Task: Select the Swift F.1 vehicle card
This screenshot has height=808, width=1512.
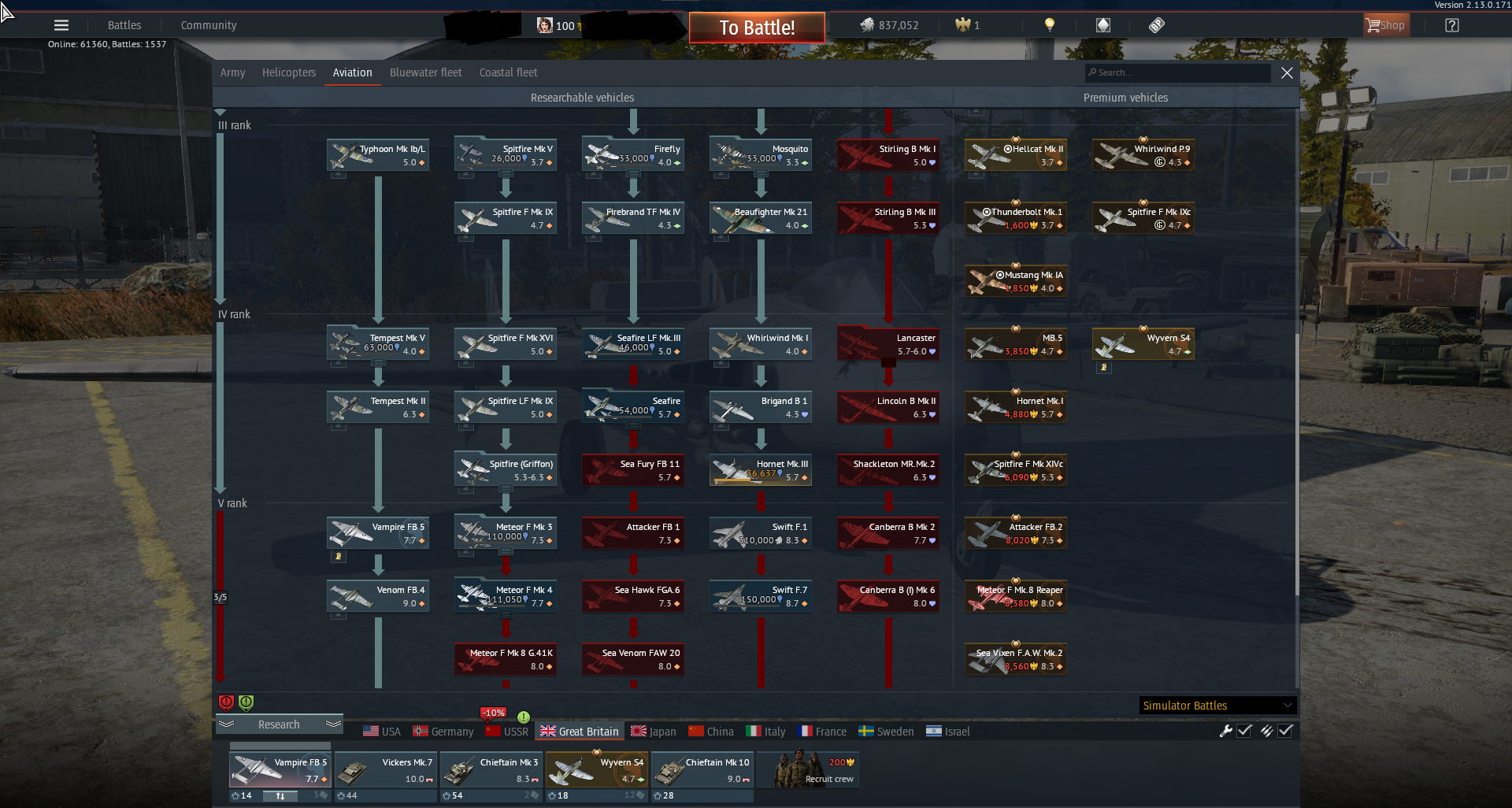Action: (761, 533)
